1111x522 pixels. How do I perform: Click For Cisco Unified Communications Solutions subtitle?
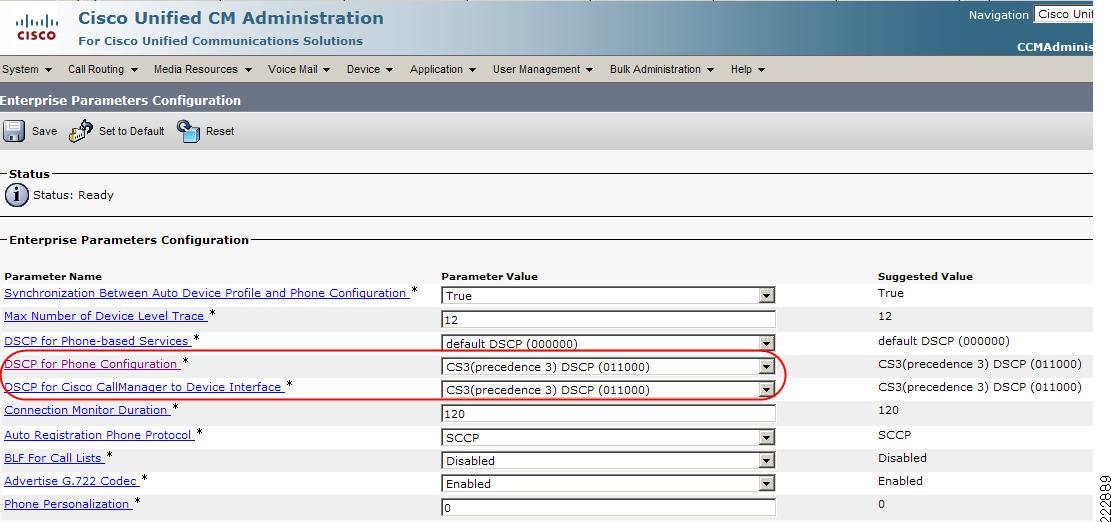[x=220, y=41]
